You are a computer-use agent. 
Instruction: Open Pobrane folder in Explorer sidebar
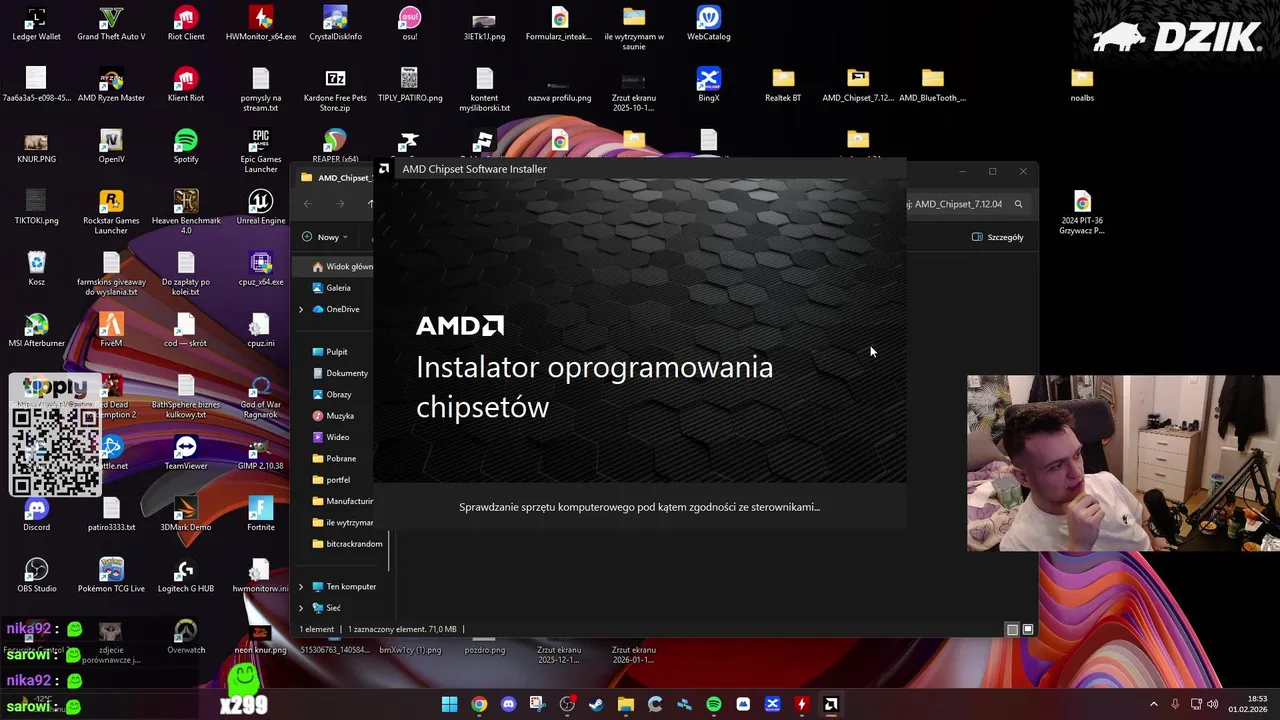[x=334, y=458]
